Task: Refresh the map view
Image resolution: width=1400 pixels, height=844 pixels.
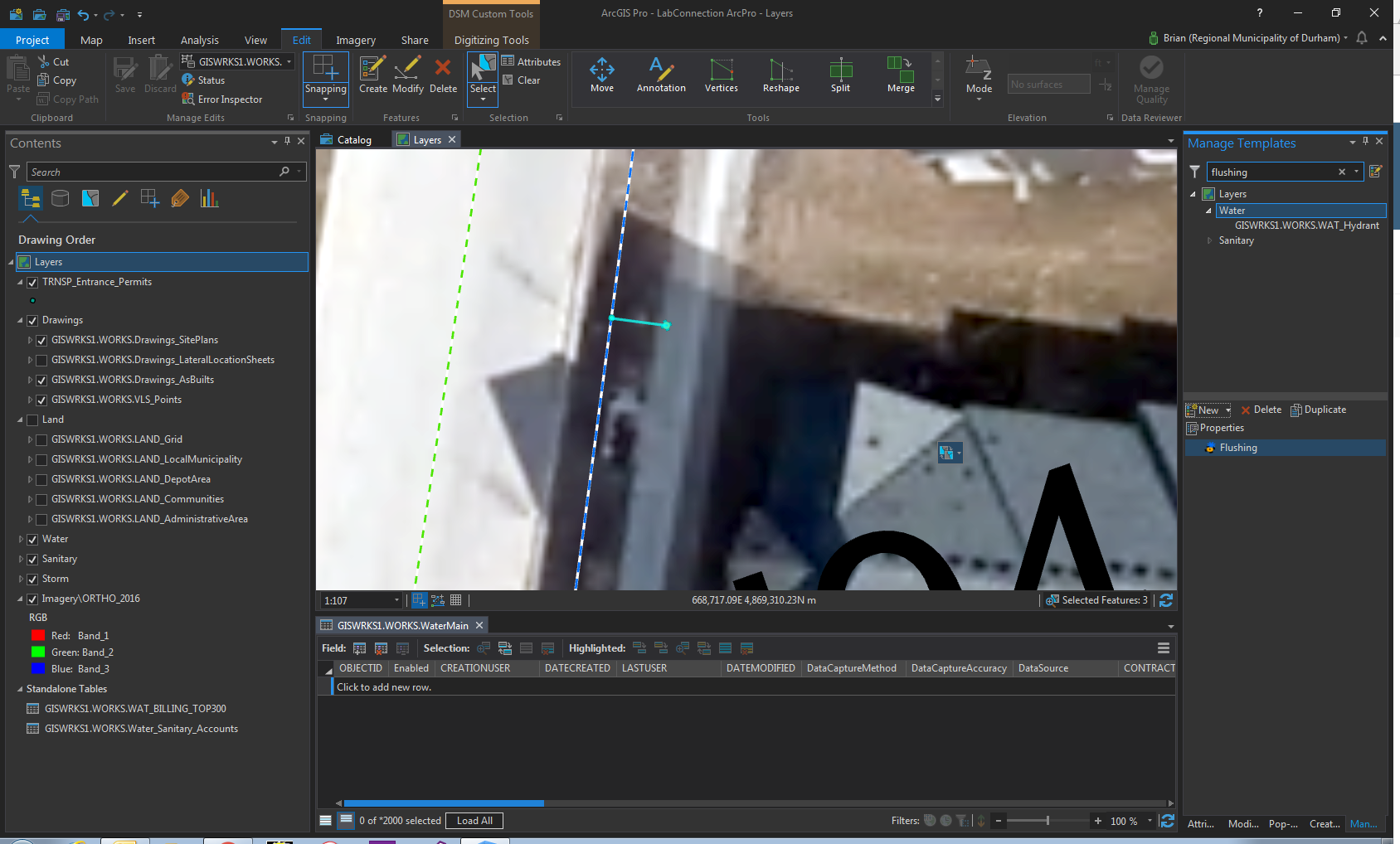Action: pos(1166,600)
